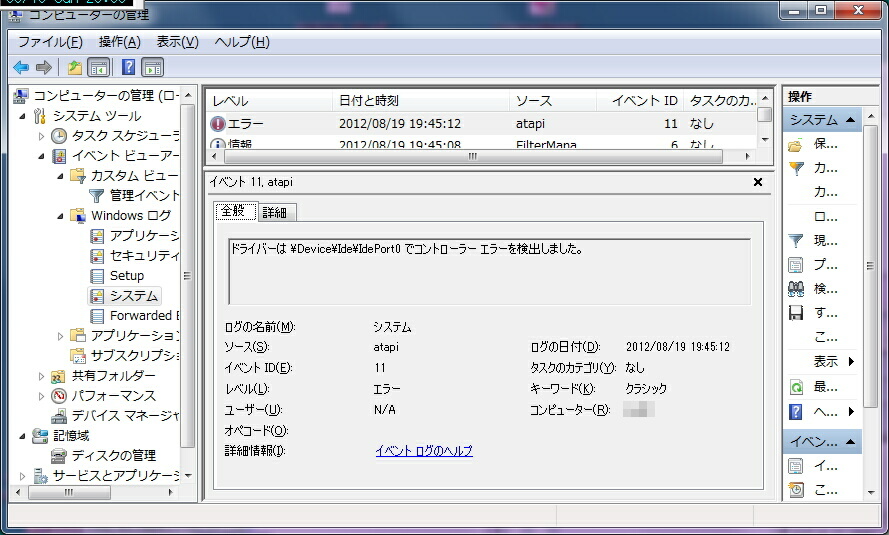The width and height of the screenshot is (889, 535).
Task: Click the Back arrow in the toolbar
Action: pyautogui.click(x=21, y=68)
